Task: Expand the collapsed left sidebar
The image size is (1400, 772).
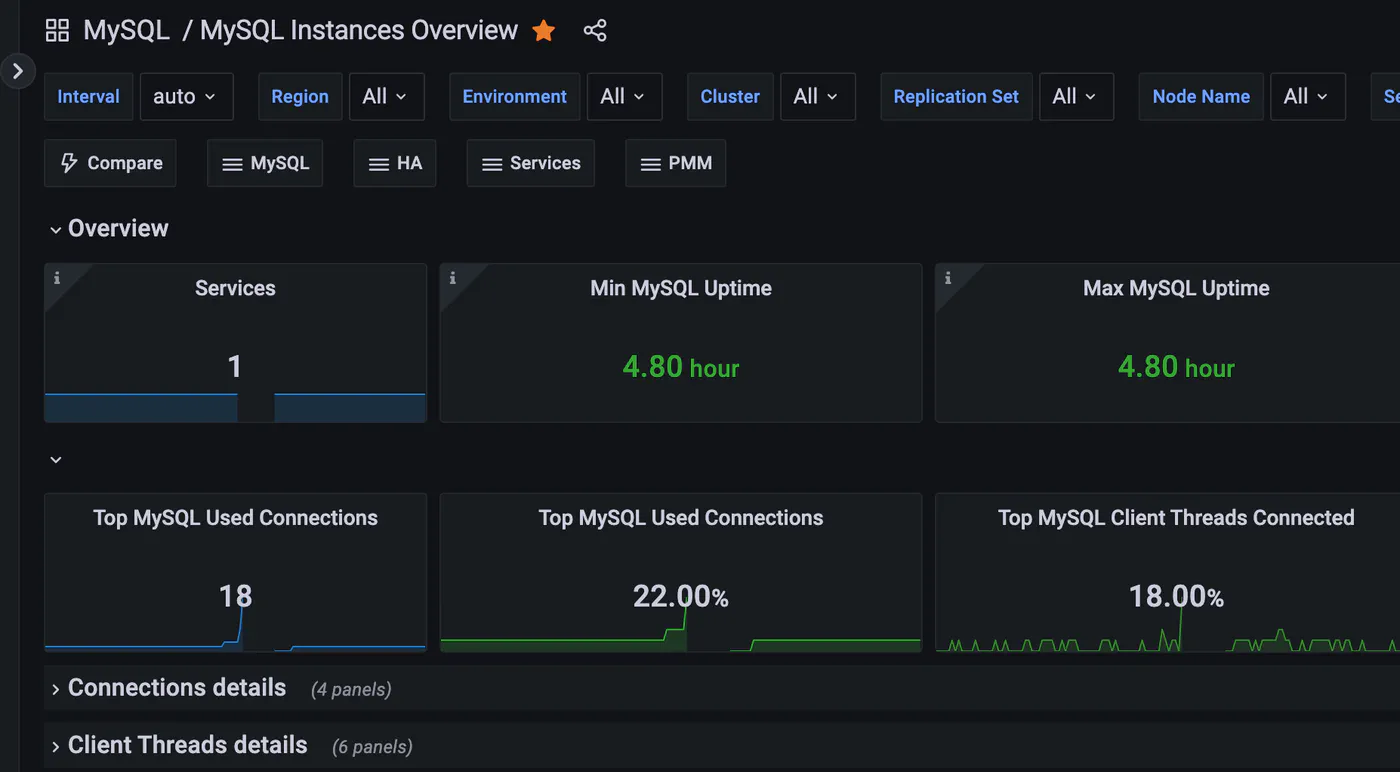Action: click(x=18, y=71)
